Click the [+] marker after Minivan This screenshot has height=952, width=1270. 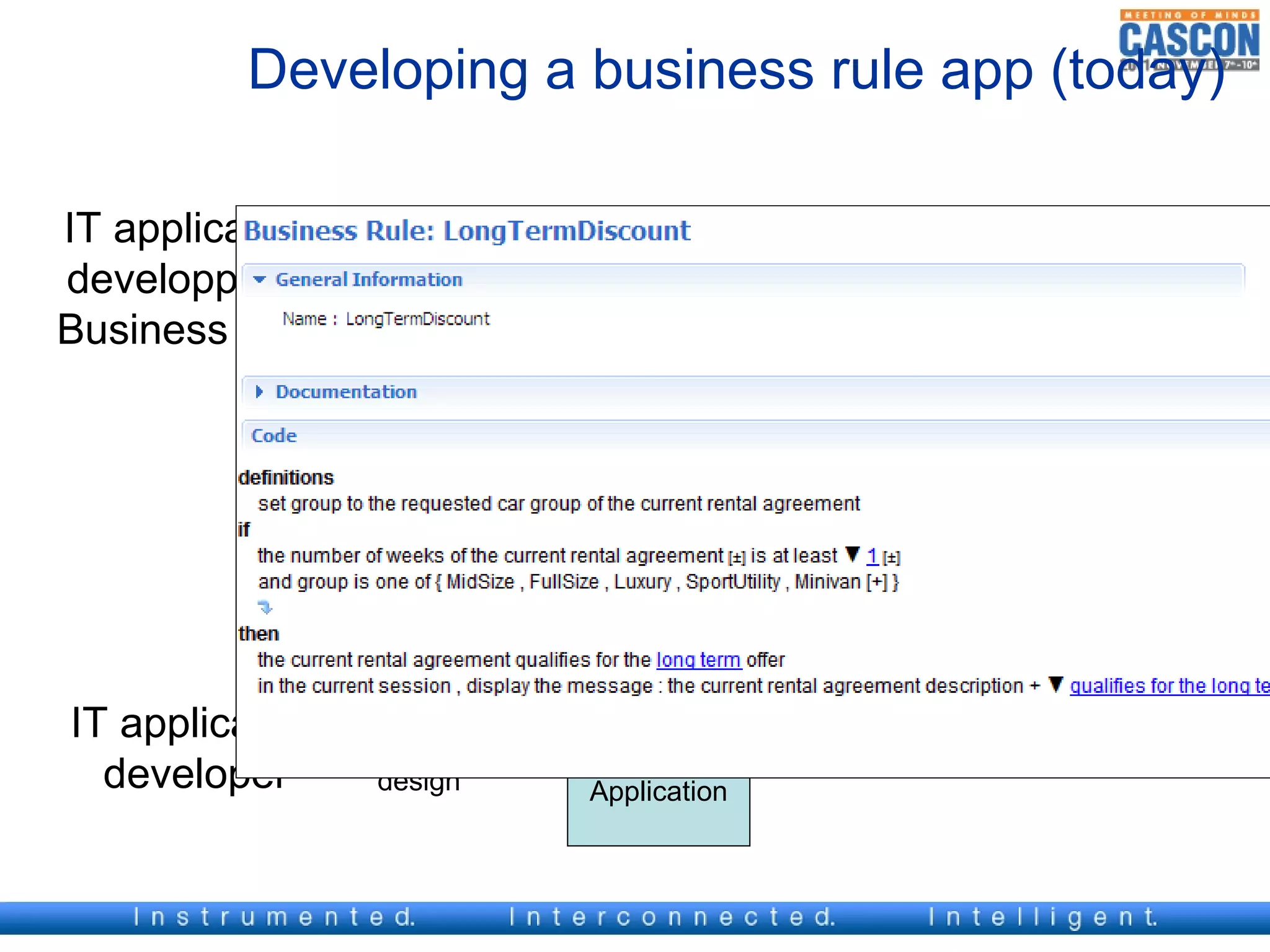(x=876, y=583)
